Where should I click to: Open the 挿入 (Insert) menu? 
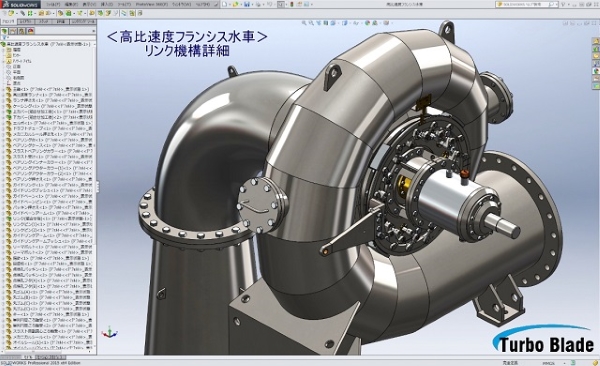(105, 4)
